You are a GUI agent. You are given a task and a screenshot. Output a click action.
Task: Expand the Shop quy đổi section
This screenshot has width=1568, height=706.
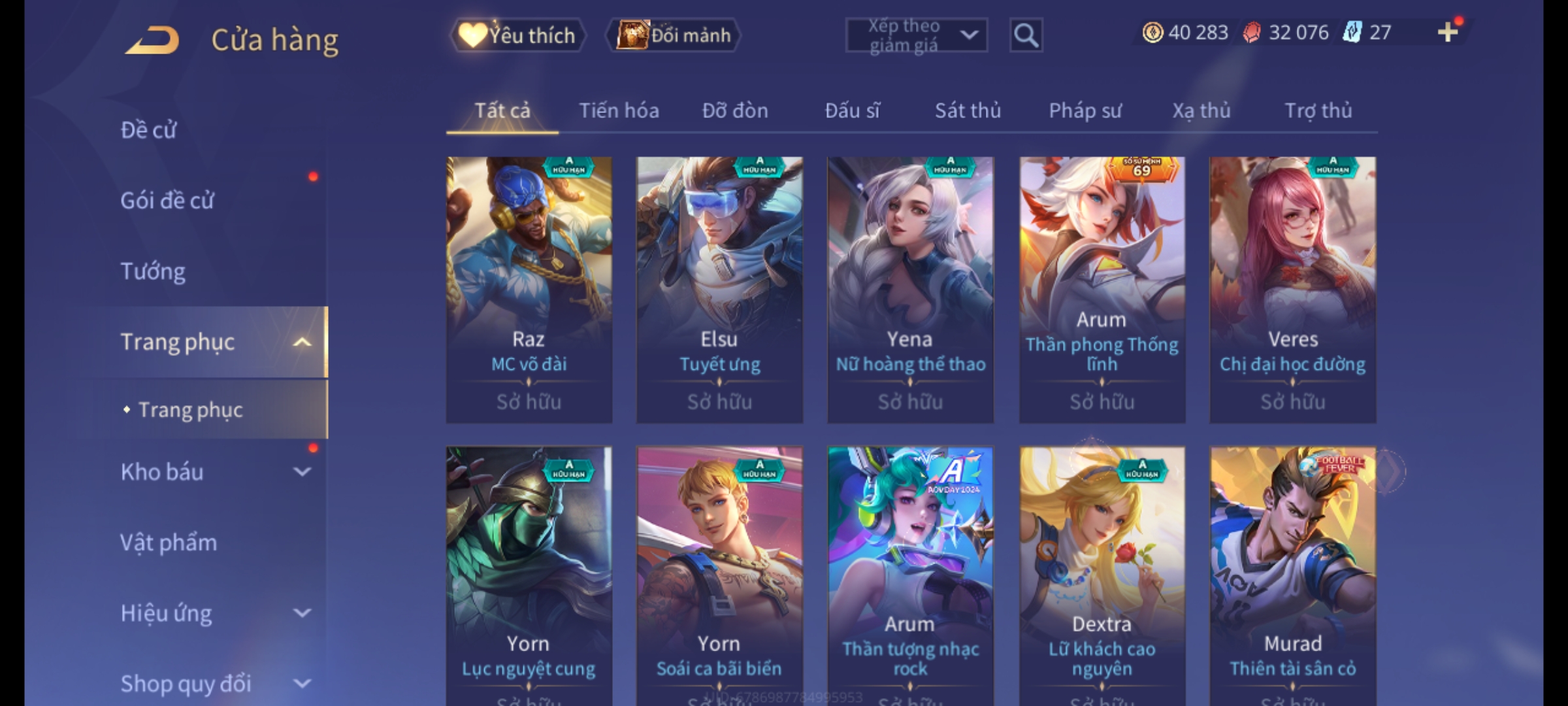point(302,684)
